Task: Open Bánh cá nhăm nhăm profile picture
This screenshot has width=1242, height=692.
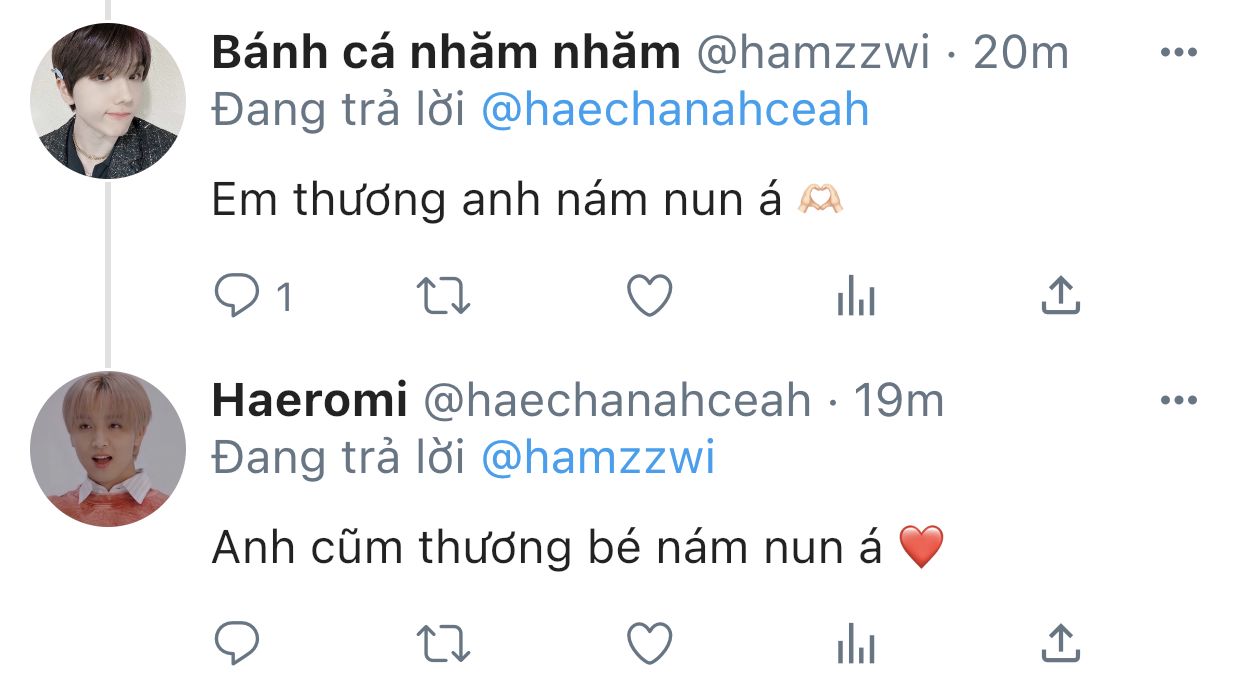Action: [x=108, y=101]
